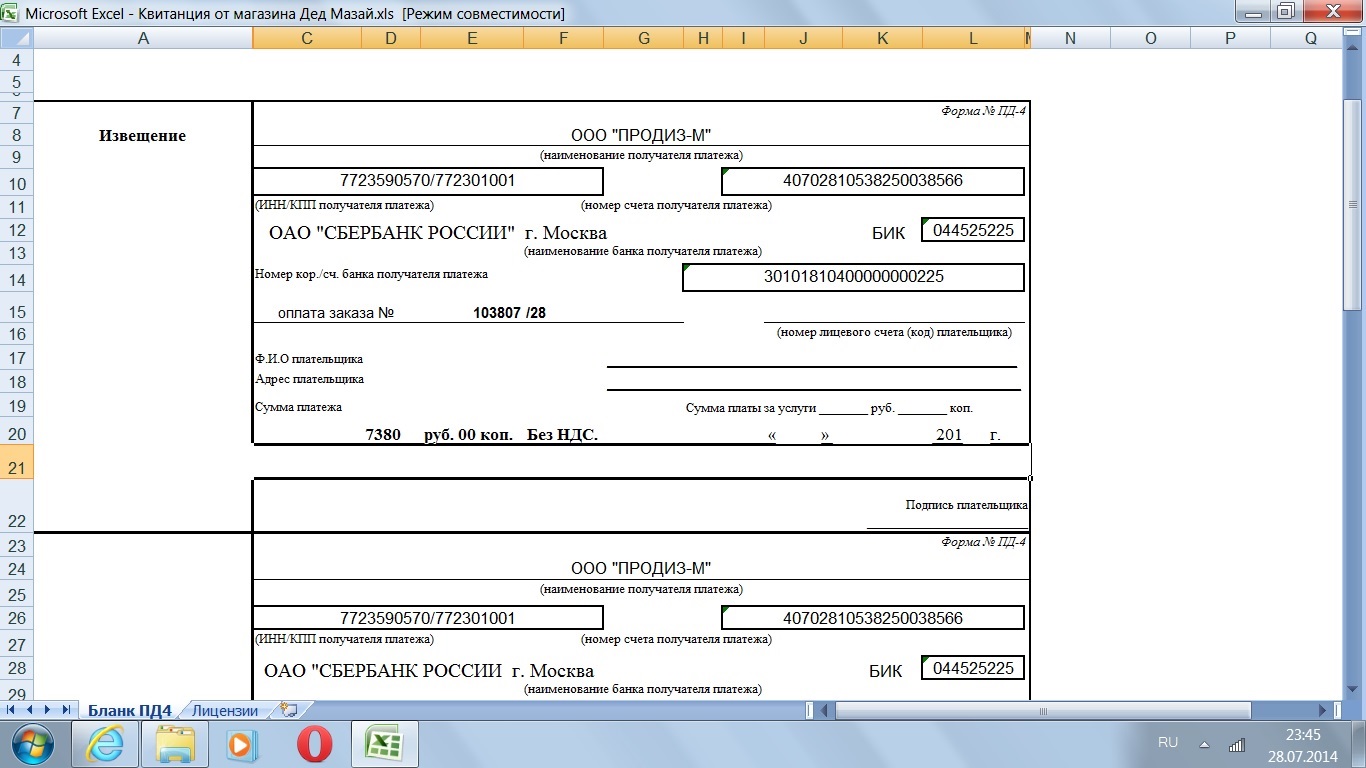Open Internet Explorer from the taskbar
The image size is (1366, 768).
[105, 744]
